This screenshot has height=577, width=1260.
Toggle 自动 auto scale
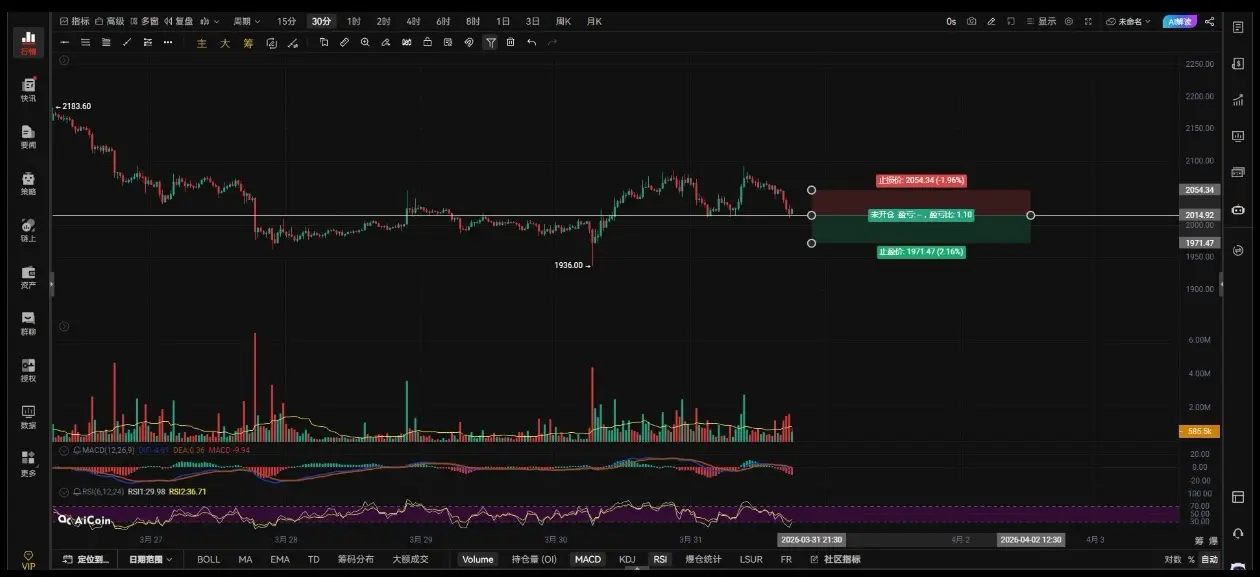(x=1209, y=559)
